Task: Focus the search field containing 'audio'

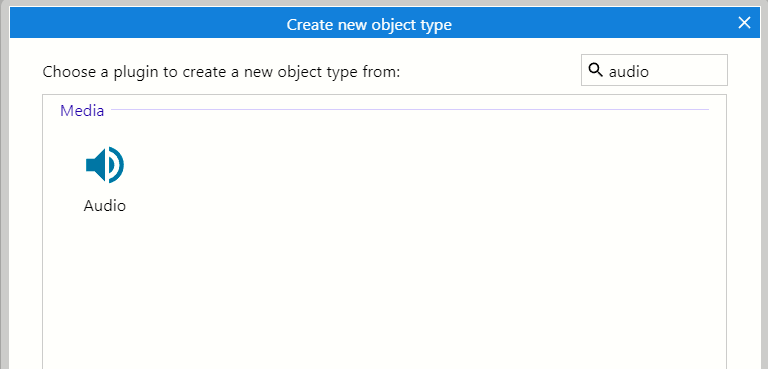Action: [654, 70]
